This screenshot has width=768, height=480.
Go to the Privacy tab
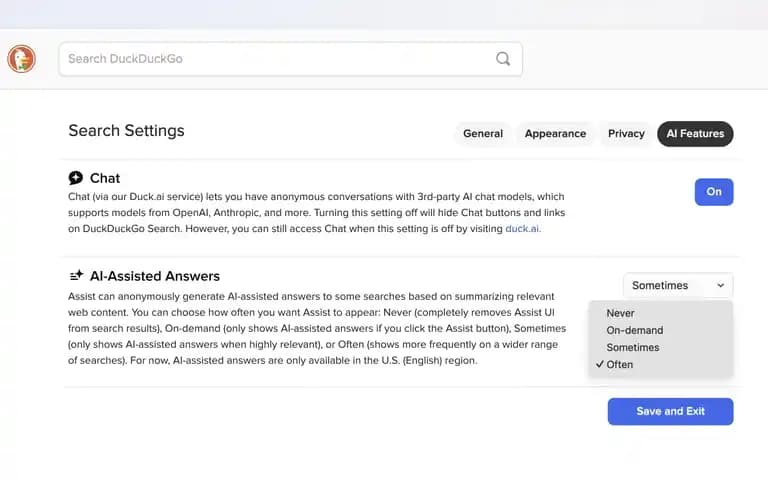tap(626, 134)
